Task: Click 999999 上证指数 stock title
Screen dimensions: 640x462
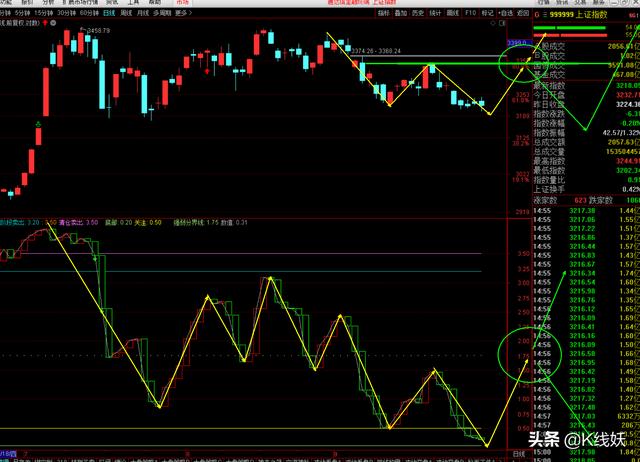Action: coord(578,15)
